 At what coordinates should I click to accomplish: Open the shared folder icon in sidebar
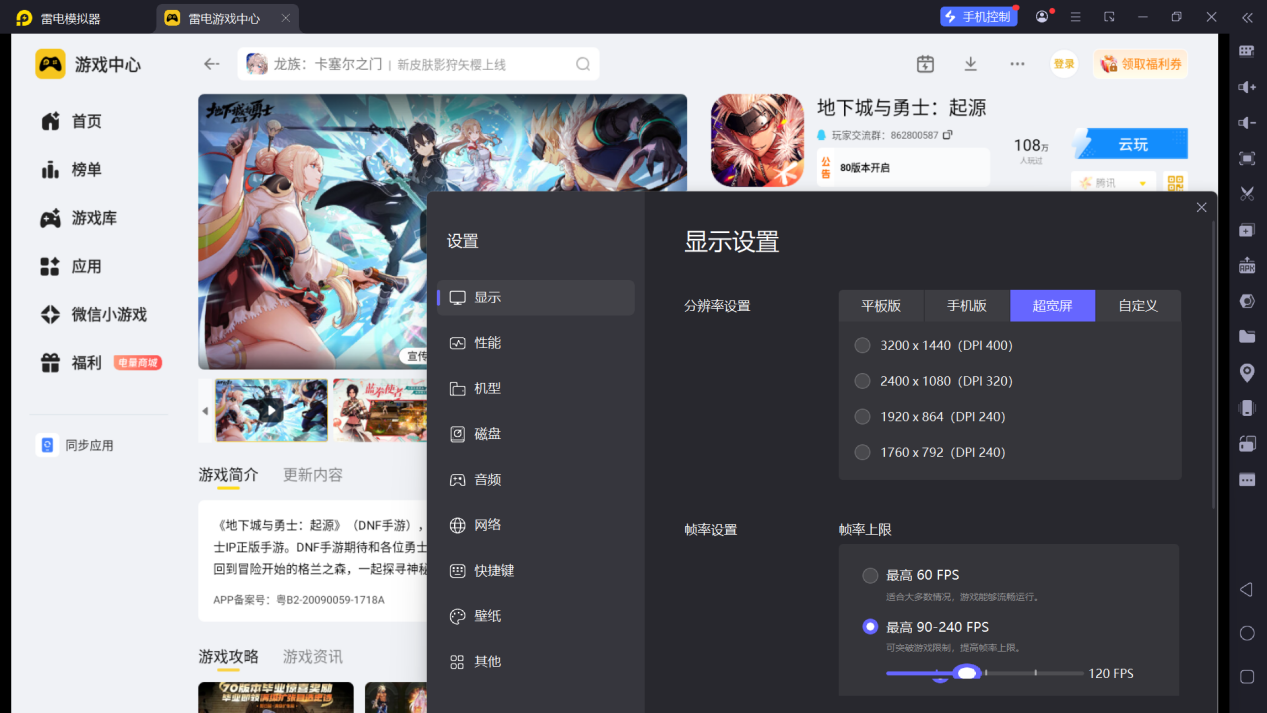[1247, 337]
